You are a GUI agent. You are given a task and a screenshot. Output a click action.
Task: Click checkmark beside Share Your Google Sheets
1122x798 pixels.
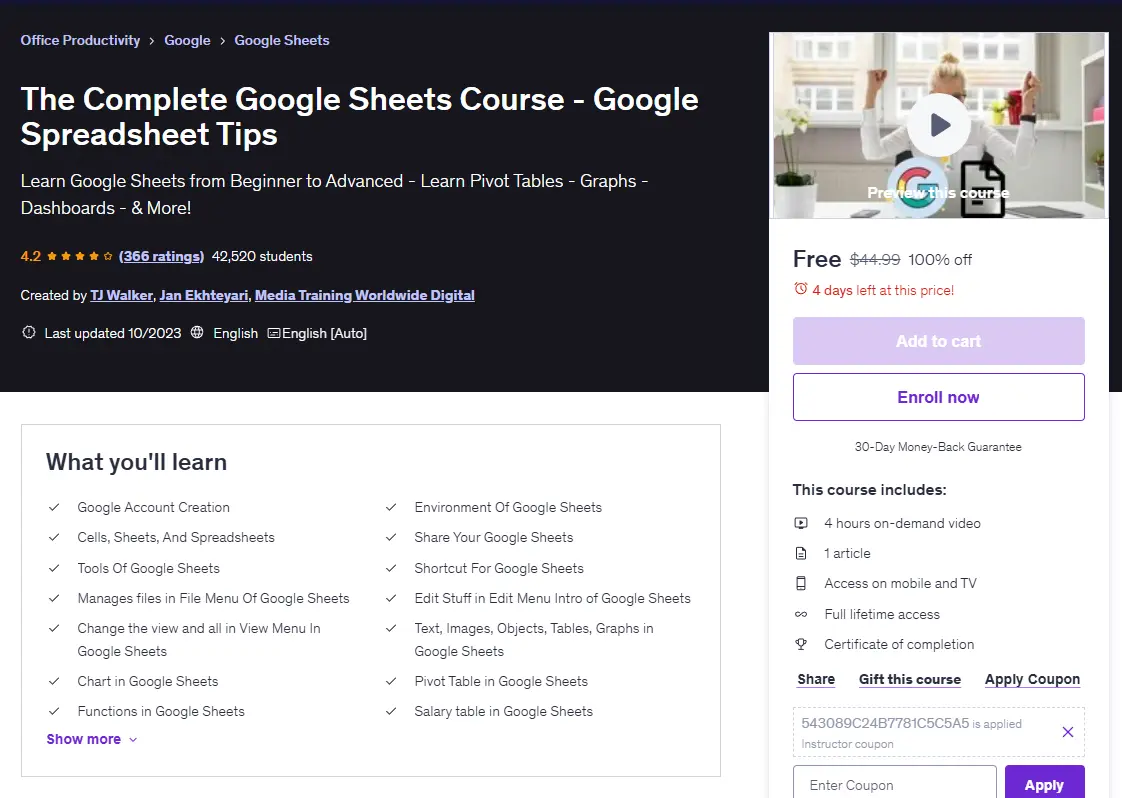point(391,537)
